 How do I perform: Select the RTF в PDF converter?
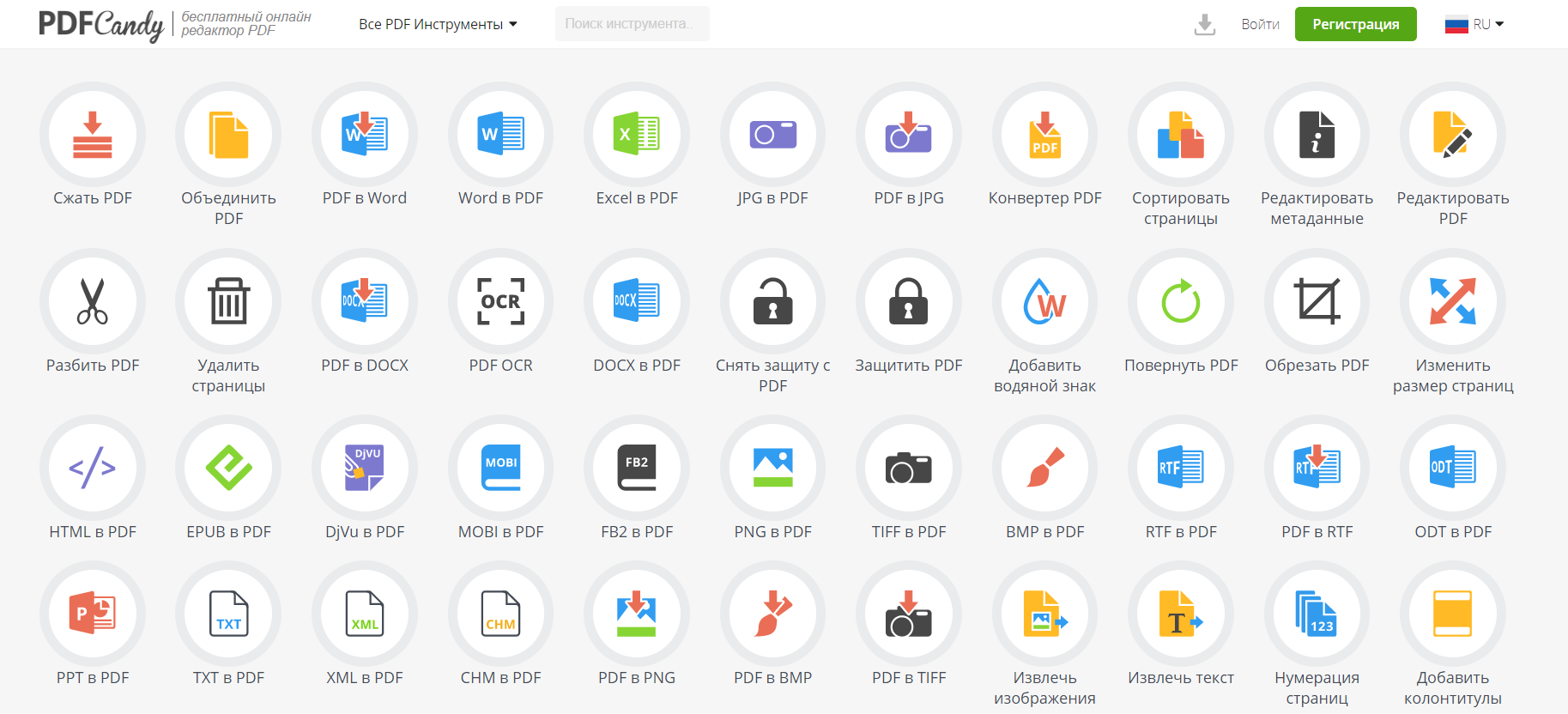[1181, 468]
